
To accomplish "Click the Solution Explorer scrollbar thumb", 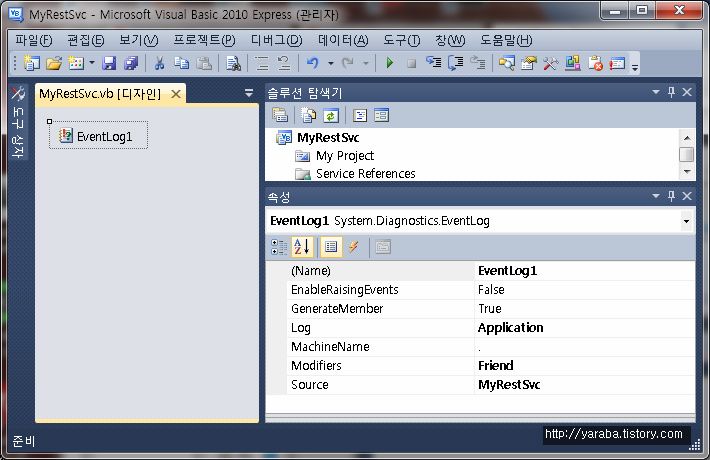I will (686, 154).
